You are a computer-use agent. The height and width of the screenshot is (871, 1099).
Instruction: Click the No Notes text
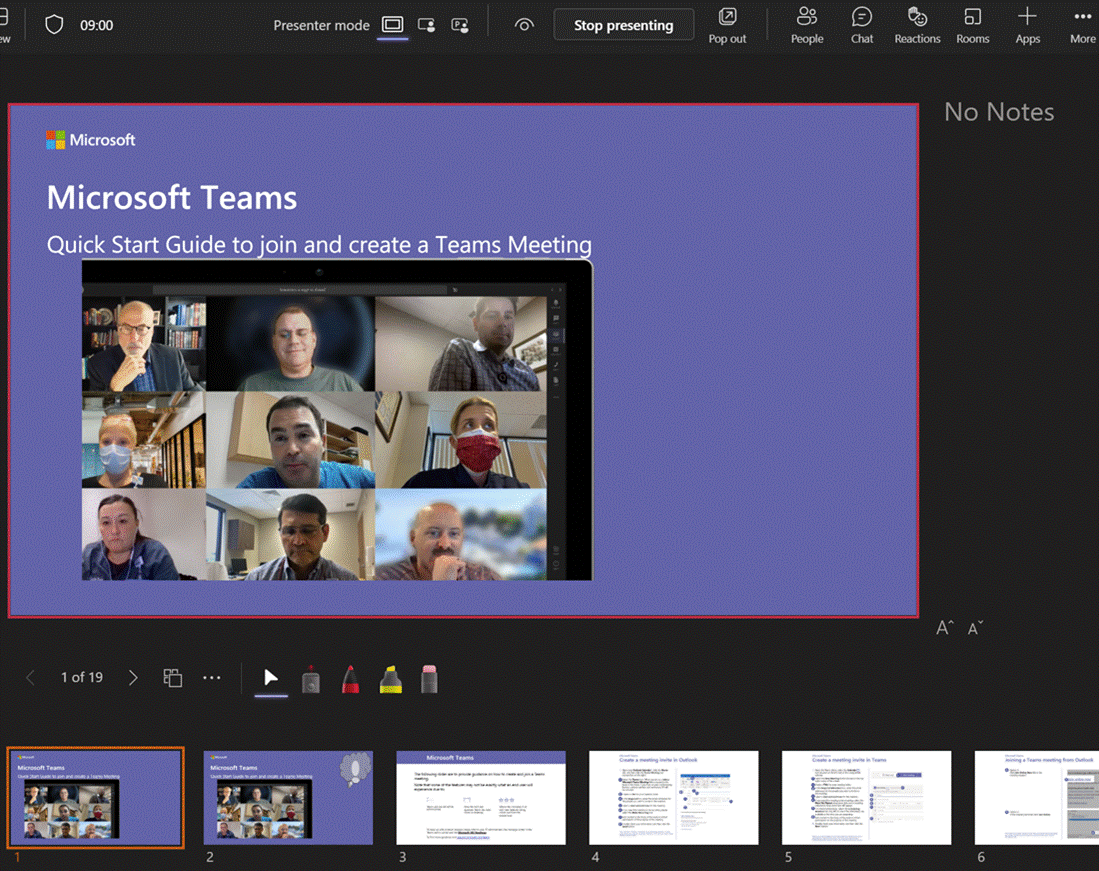click(x=999, y=112)
